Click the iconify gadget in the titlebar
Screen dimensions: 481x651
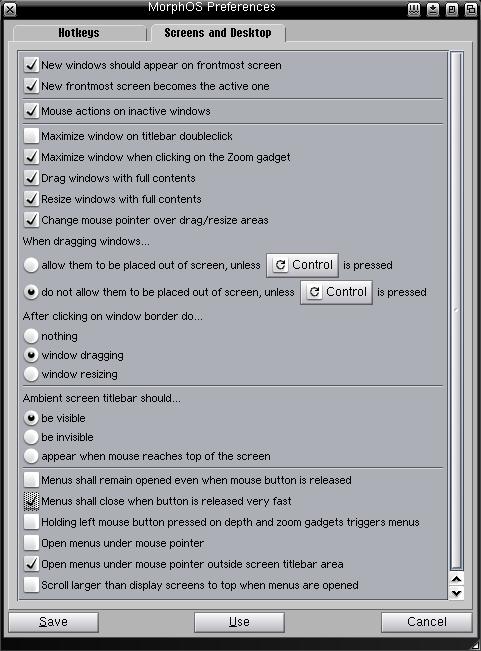(433, 9)
